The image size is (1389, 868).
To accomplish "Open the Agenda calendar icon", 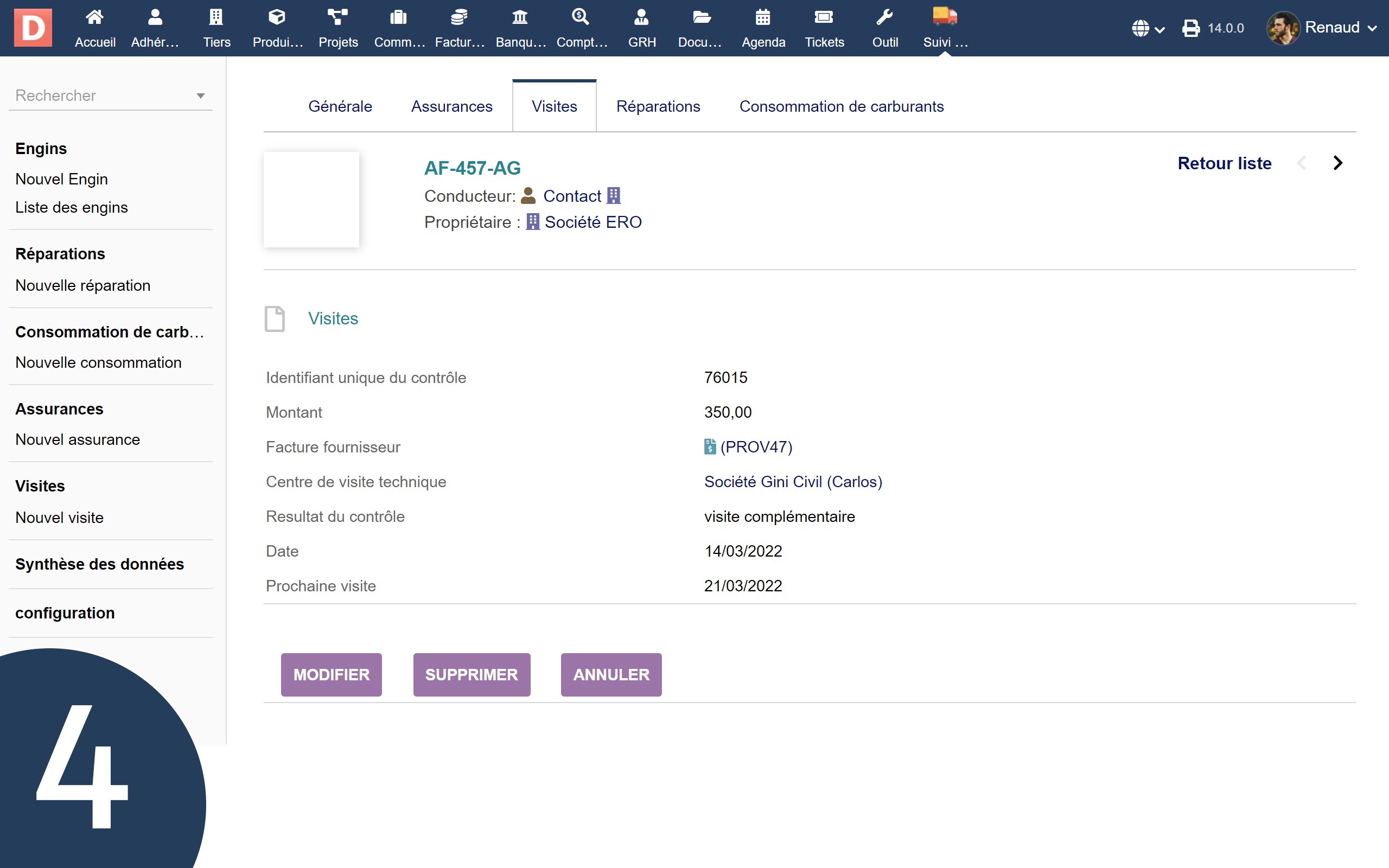I will click(x=763, y=17).
